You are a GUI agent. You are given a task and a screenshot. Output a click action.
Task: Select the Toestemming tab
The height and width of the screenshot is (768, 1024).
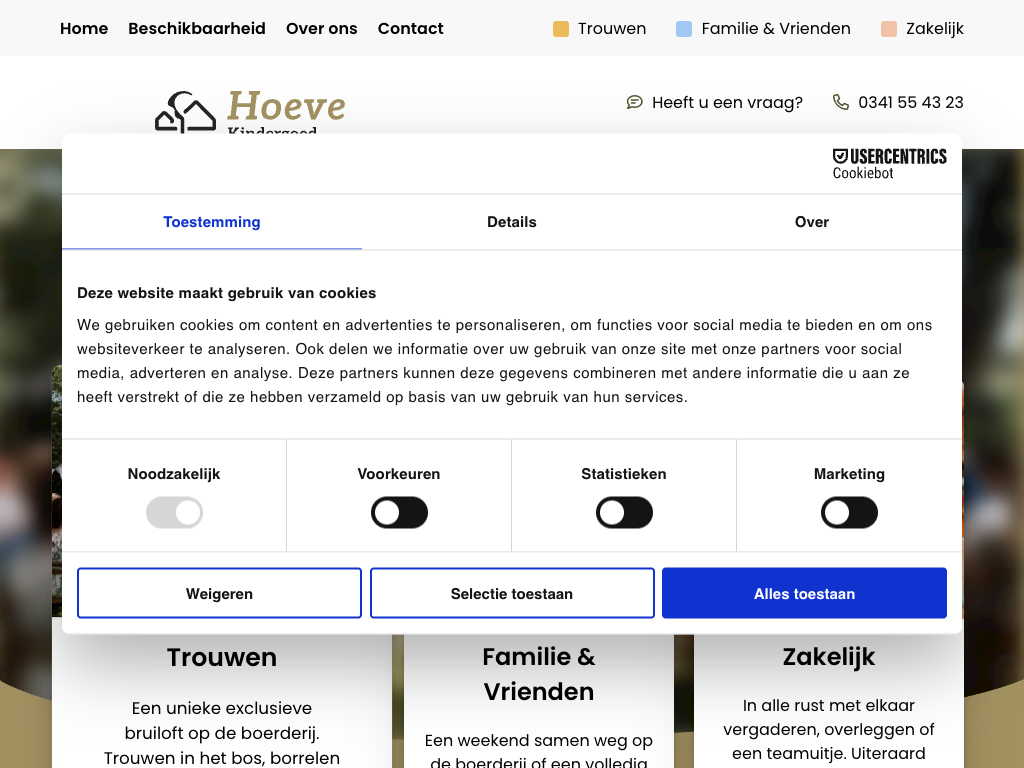(x=212, y=222)
